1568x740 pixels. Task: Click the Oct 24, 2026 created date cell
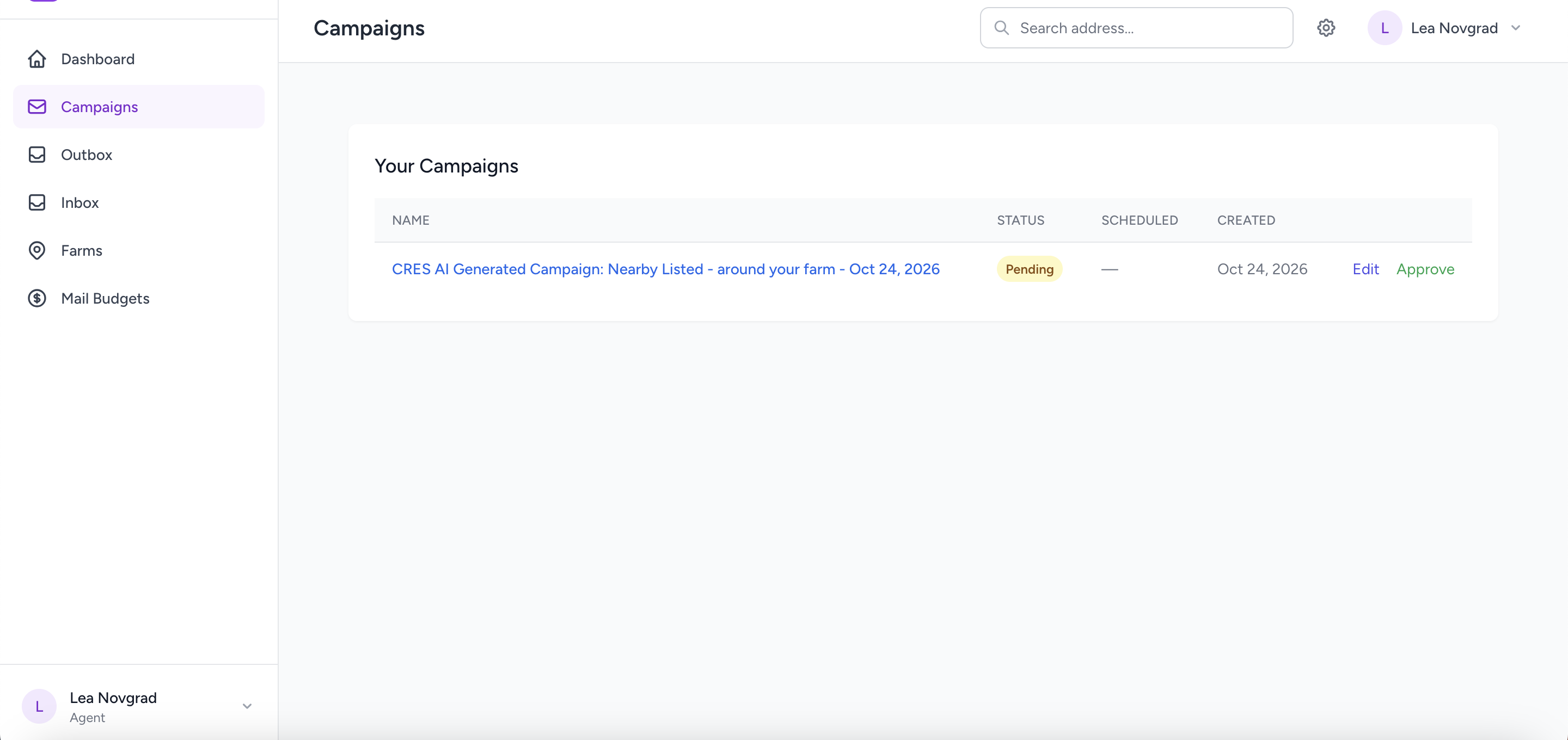pyautogui.click(x=1263, y=269)
